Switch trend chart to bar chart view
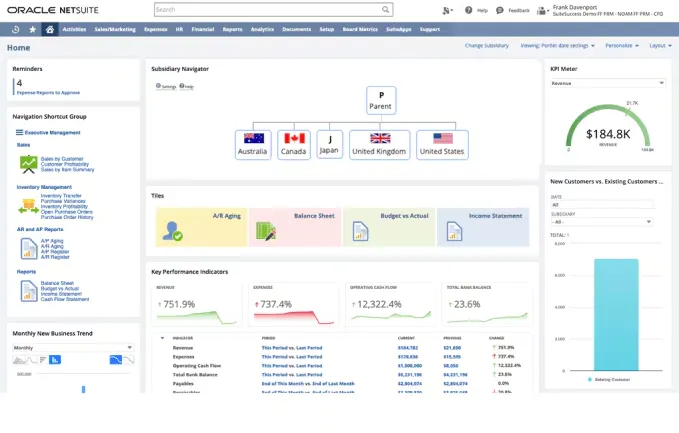The width and height of the screenshot is (679, 433). pyautogui.click(x=56, y=359)
